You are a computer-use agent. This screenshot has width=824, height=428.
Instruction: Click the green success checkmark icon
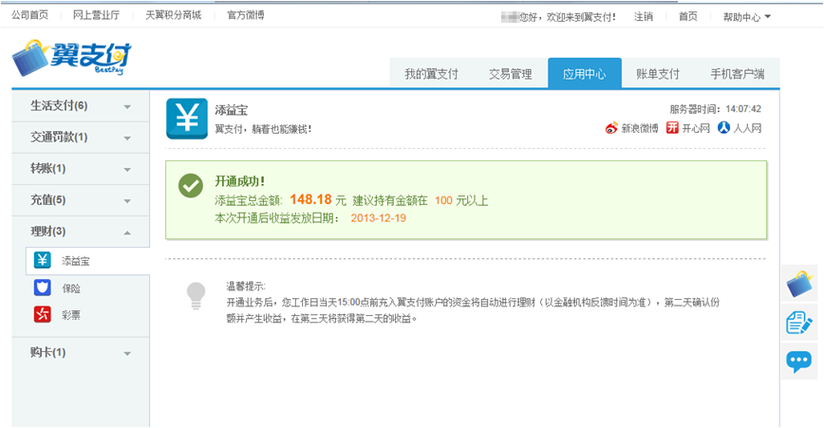[x=190, y=186]
